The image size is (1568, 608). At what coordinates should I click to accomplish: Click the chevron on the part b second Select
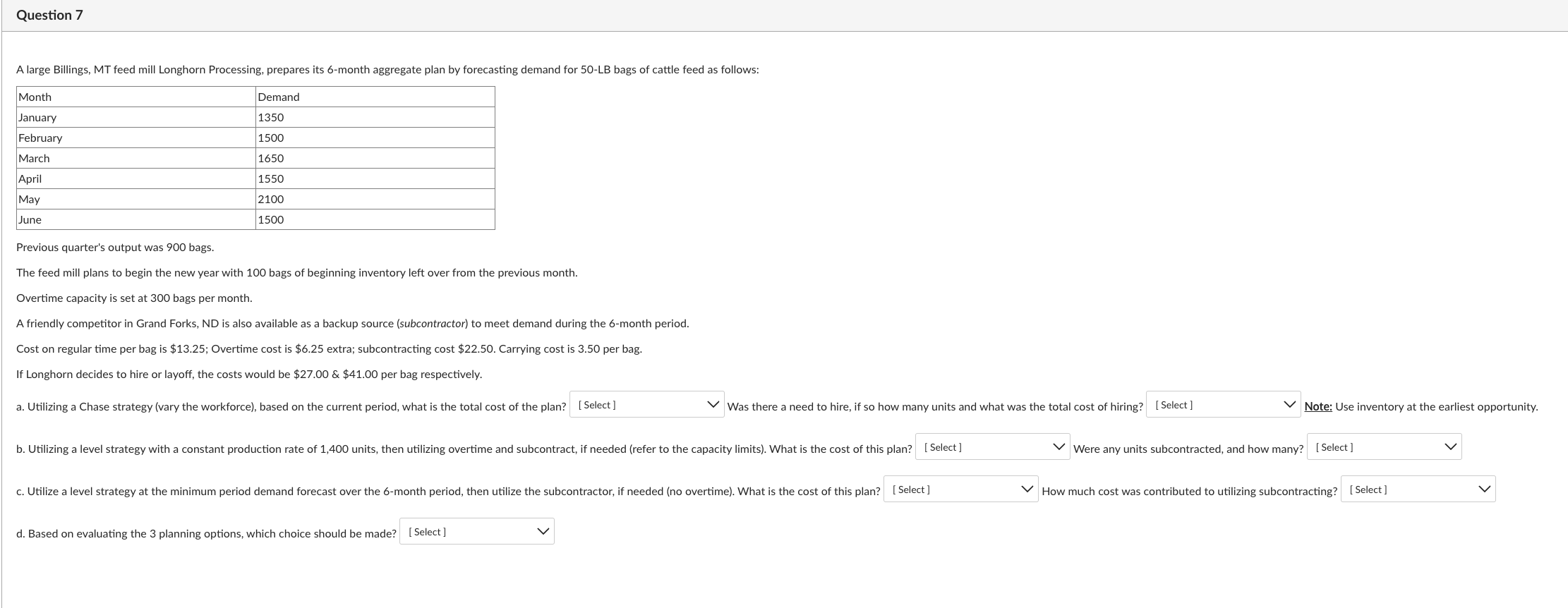(x=1449, y=445)
